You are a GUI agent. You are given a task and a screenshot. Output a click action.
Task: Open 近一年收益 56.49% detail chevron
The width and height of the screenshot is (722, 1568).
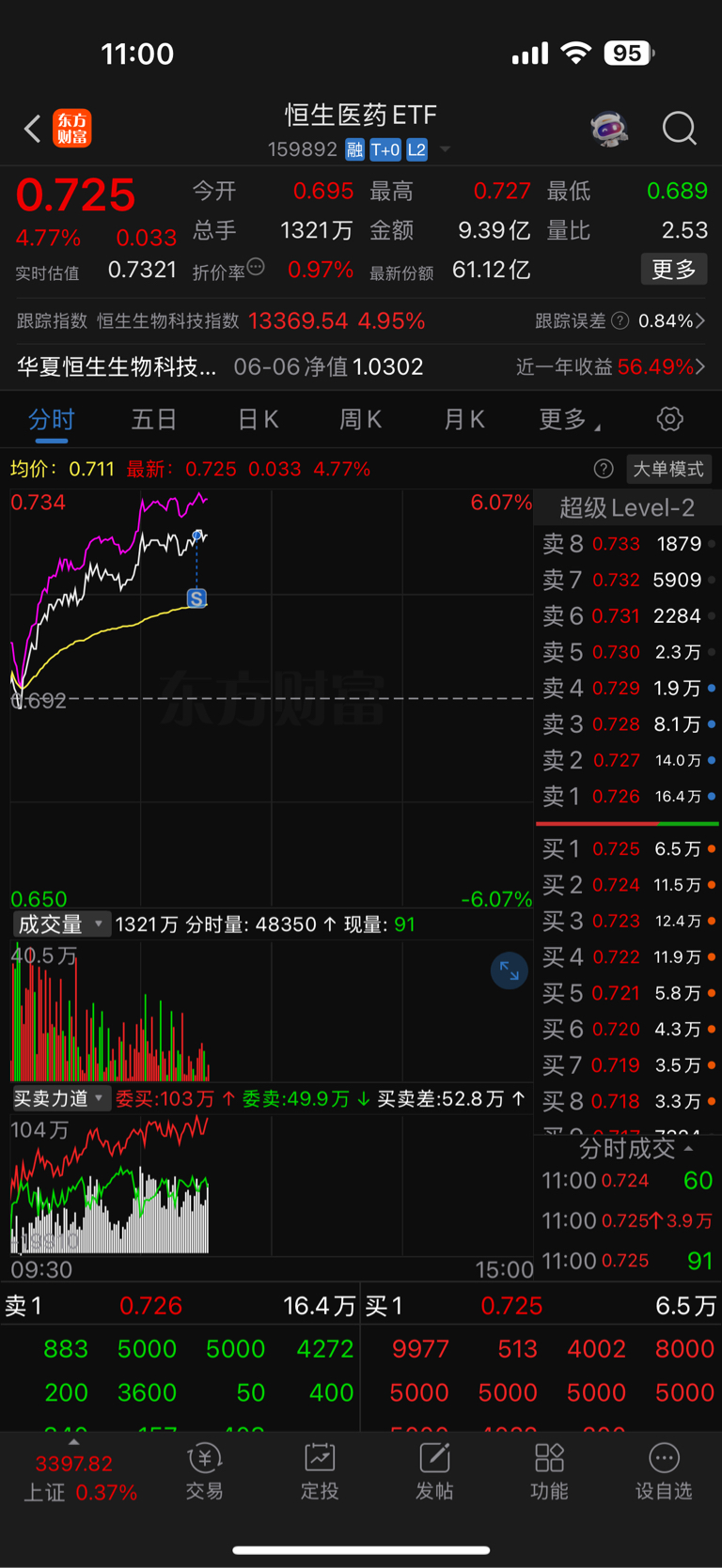(x=700, y=366)
